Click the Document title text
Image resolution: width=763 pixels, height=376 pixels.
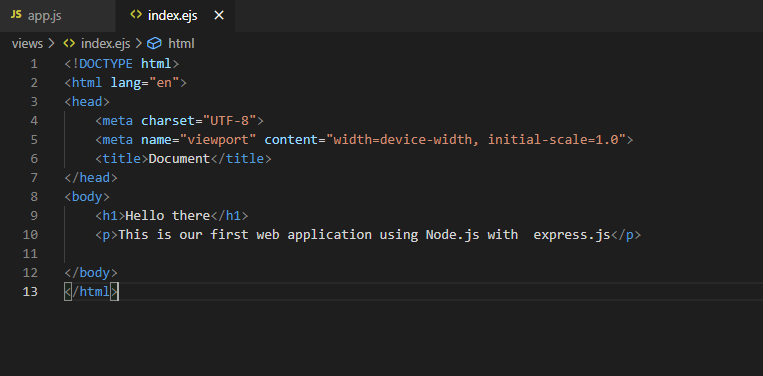[x=179, y=159]
